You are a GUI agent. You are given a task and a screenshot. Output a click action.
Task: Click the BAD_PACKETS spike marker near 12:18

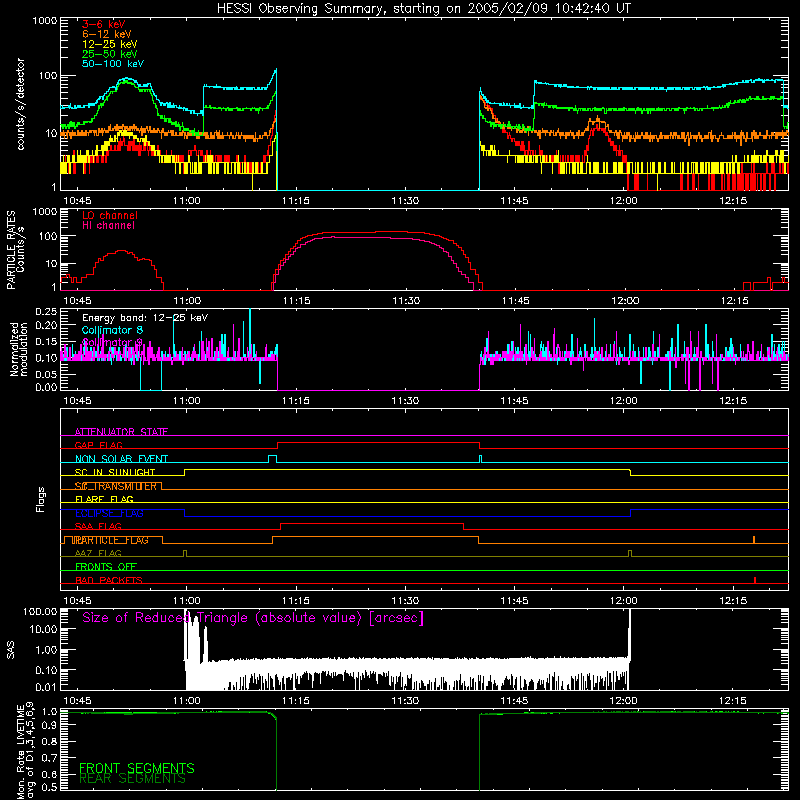(755, 580)
